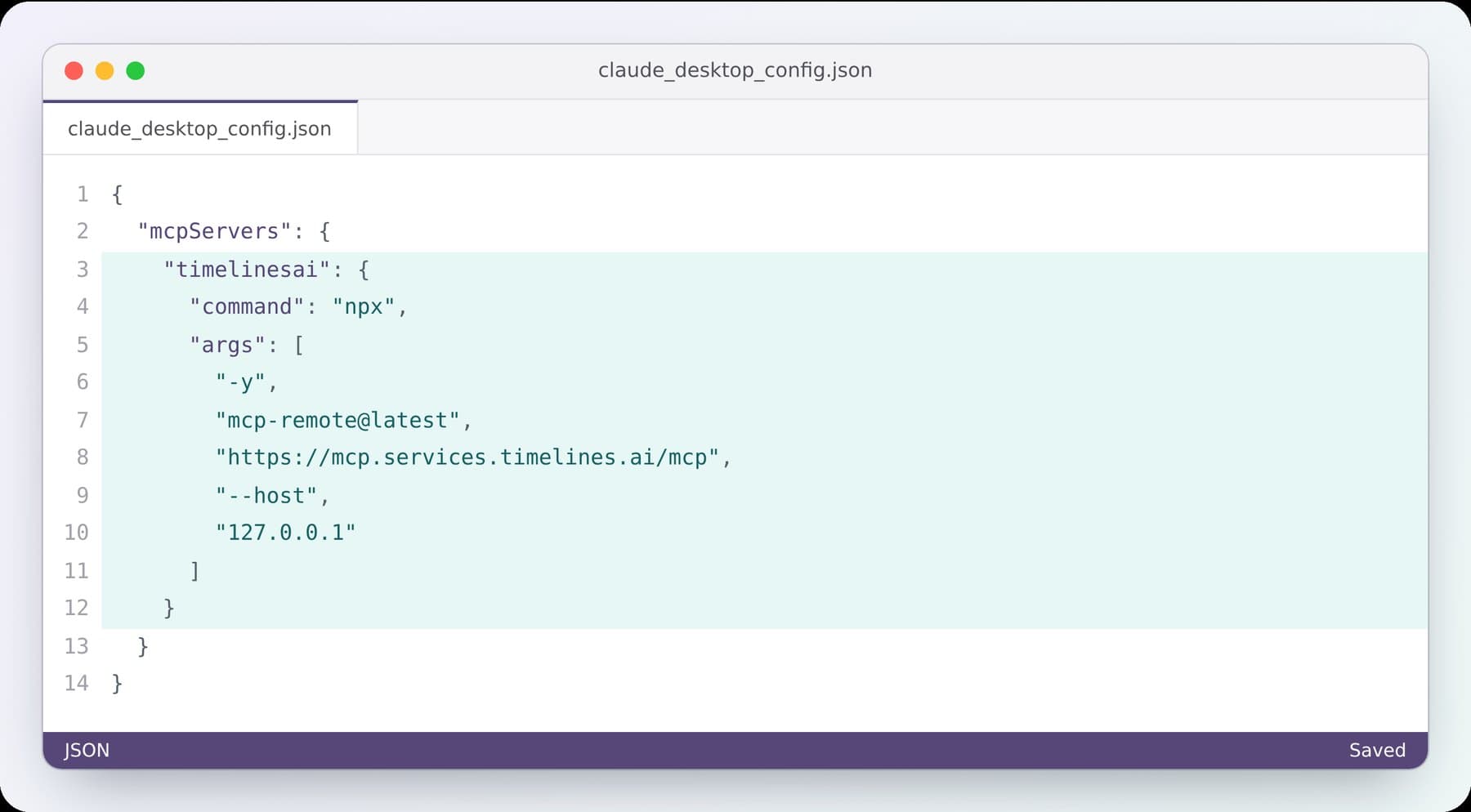Screen dimensions: 1471x812
Task: Click the "mcpServers" key on line 2
Action: coord(215,231)
